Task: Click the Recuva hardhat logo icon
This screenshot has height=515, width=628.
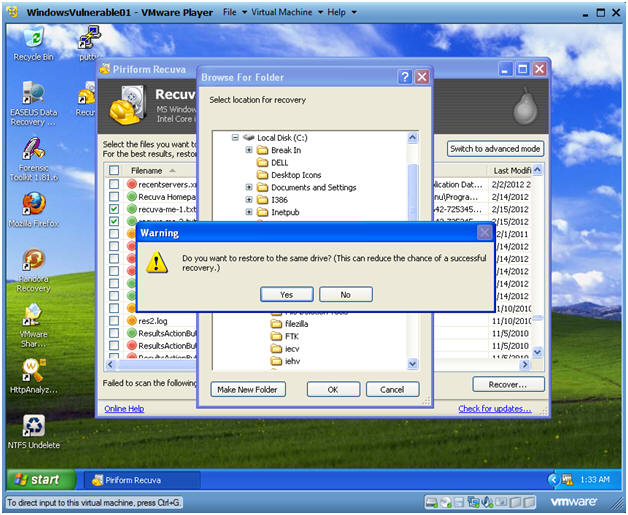Action: [127, 105]
